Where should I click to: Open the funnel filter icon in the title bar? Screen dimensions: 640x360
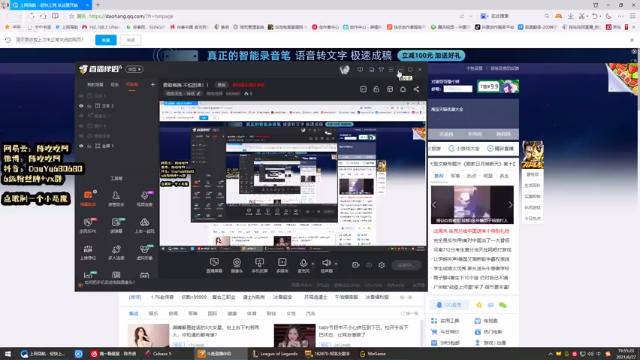(381, 69)
